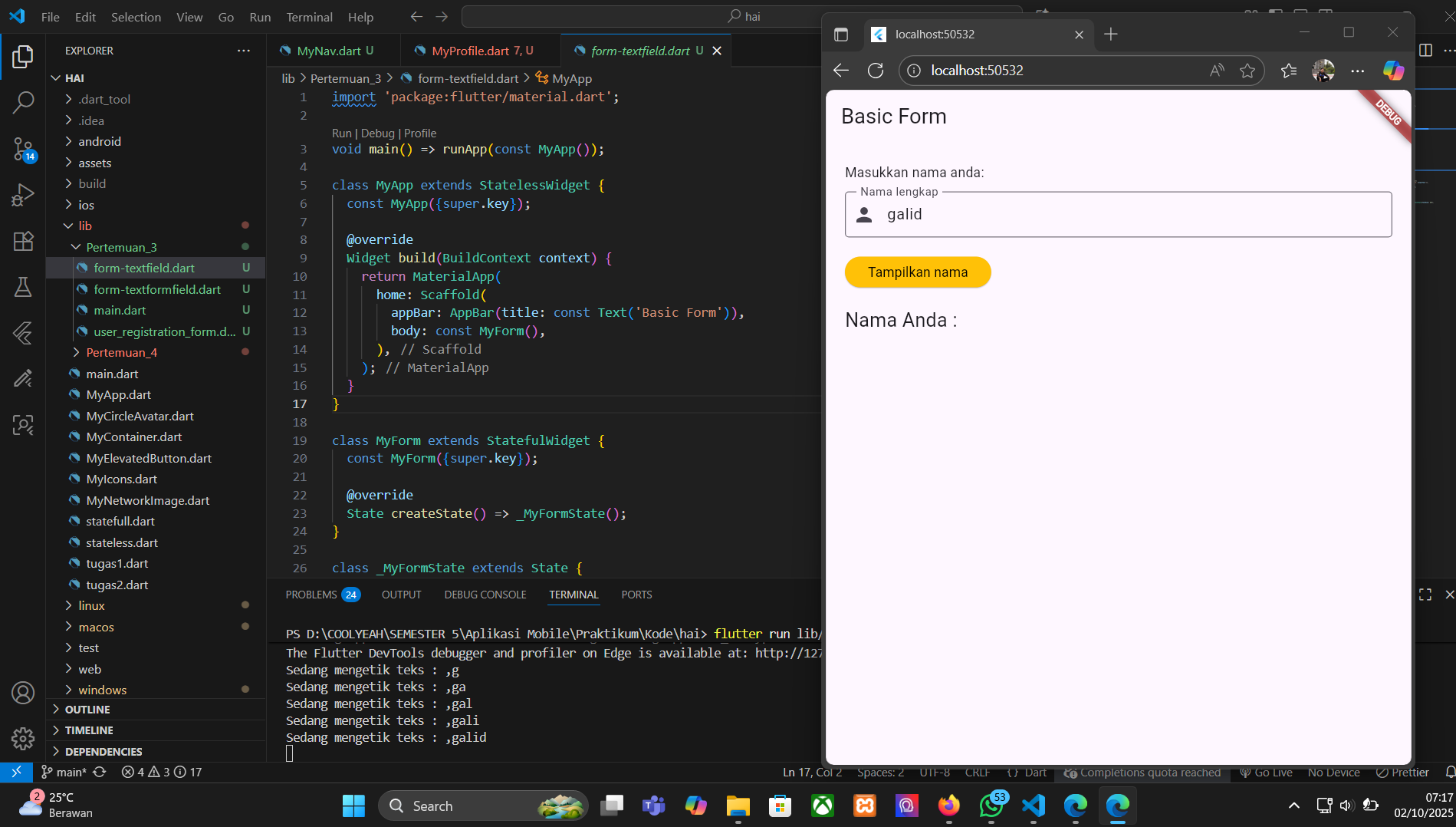Viewport: 1456px width, 827px height.
Task: Open the Testing flask view
Action: pyautogui.click(x=23, y=287)
